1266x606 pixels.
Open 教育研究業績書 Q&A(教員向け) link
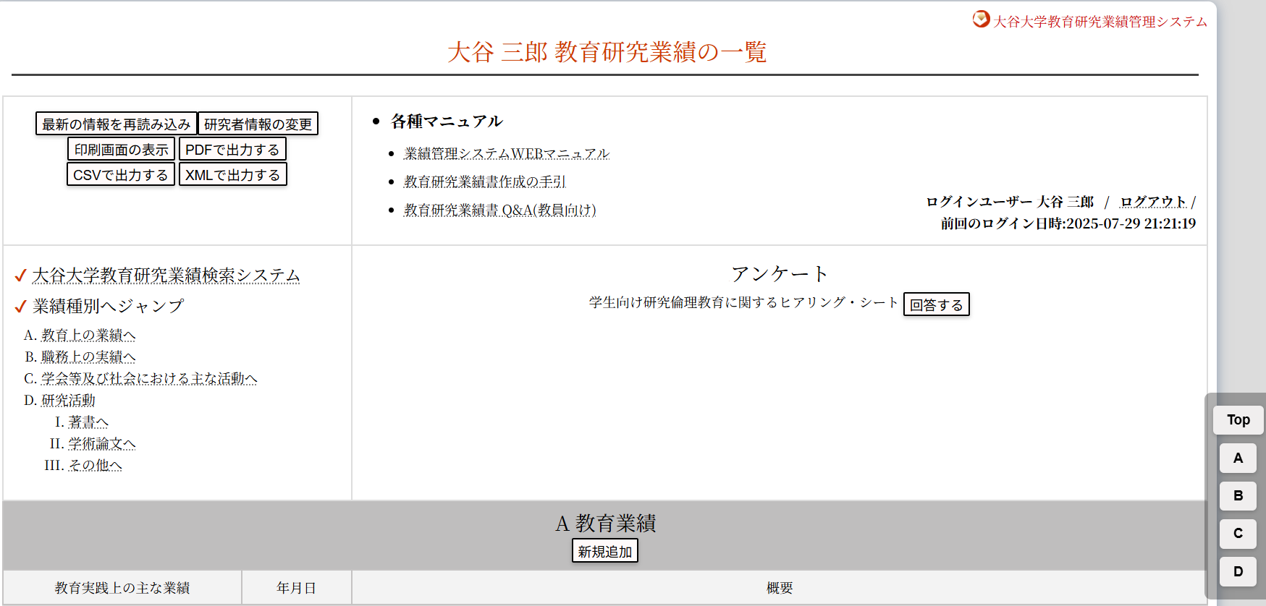pyautogui.click(x=499, y=210)
